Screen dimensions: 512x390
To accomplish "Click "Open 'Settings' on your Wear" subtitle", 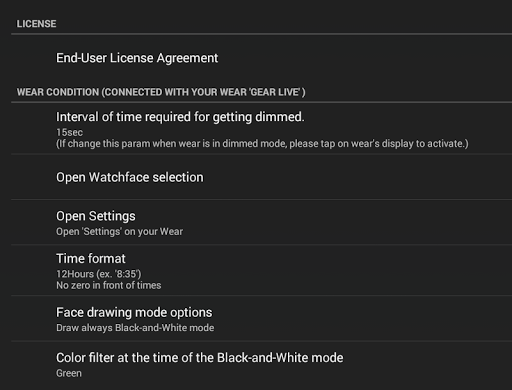I will point(119,231).
